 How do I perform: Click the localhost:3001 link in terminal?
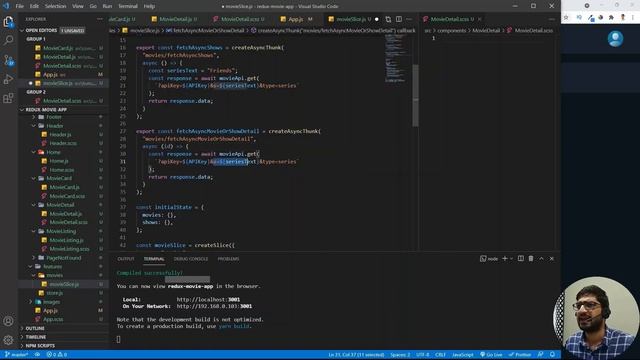pos(208,299)
